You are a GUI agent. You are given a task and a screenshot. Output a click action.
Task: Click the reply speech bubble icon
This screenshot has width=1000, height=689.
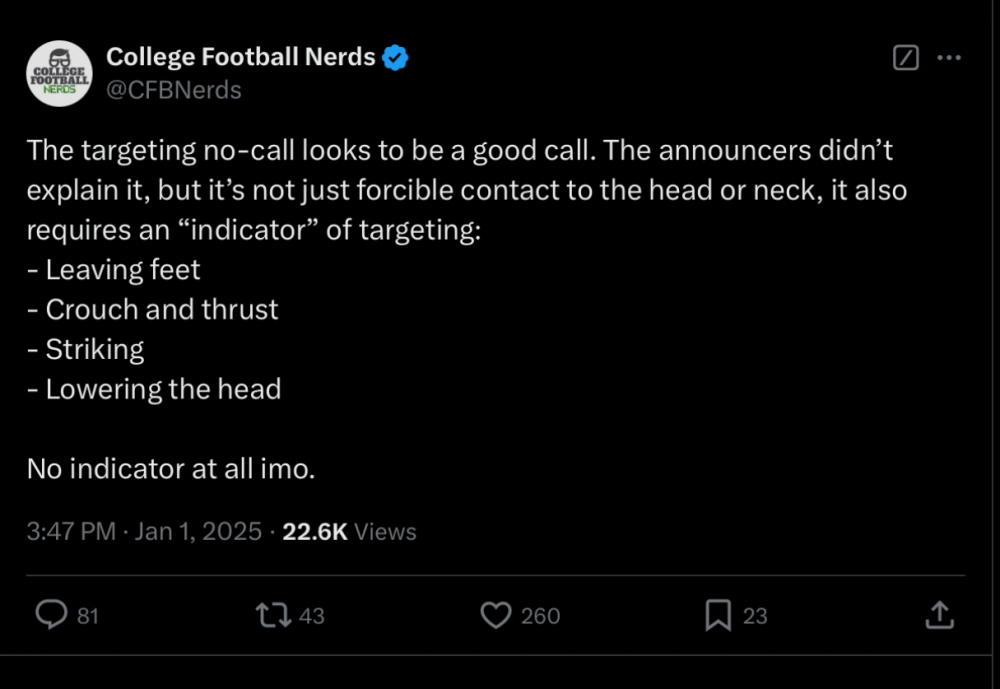tap(50, 615)
